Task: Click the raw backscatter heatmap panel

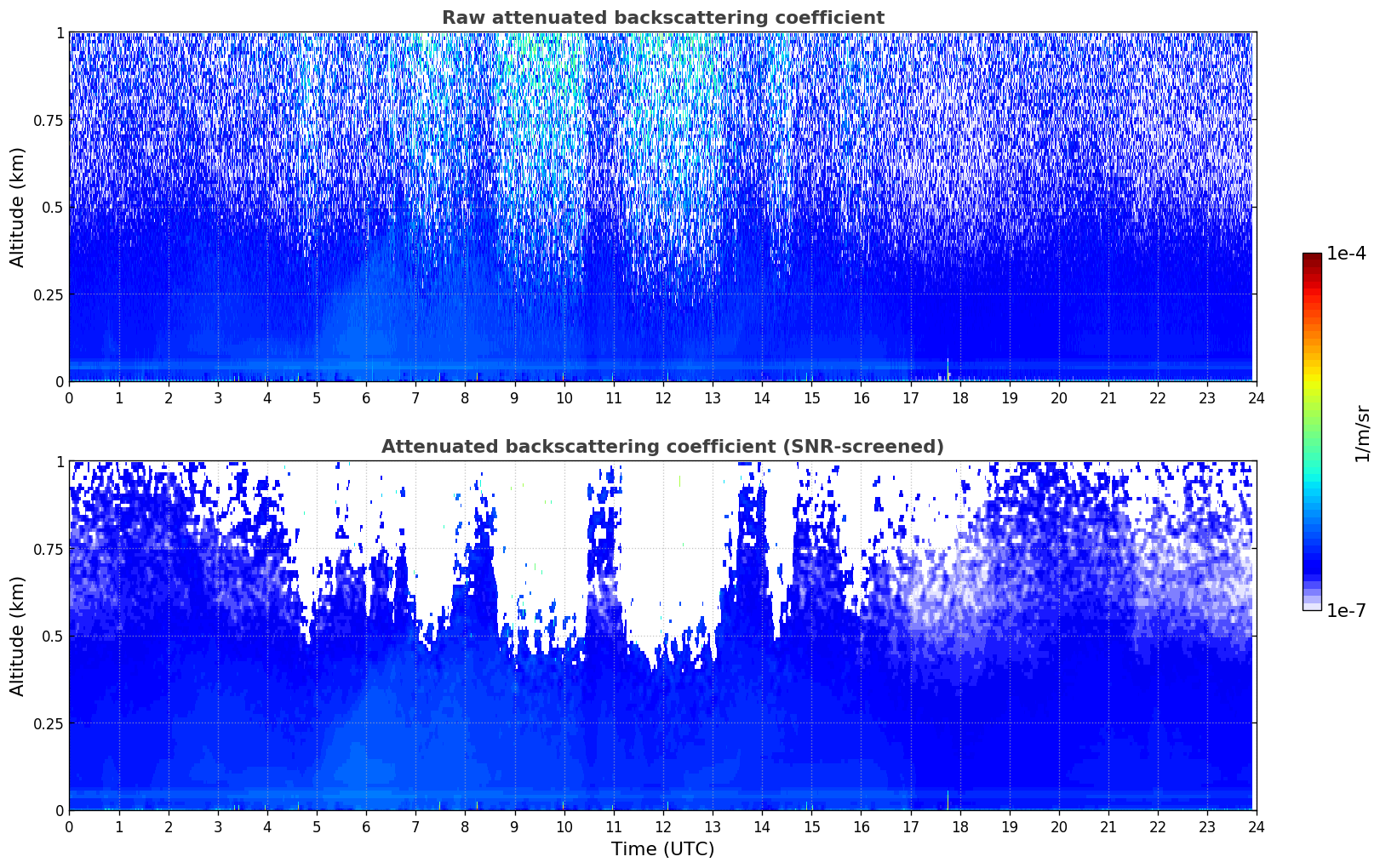Action: coord(662,207)
